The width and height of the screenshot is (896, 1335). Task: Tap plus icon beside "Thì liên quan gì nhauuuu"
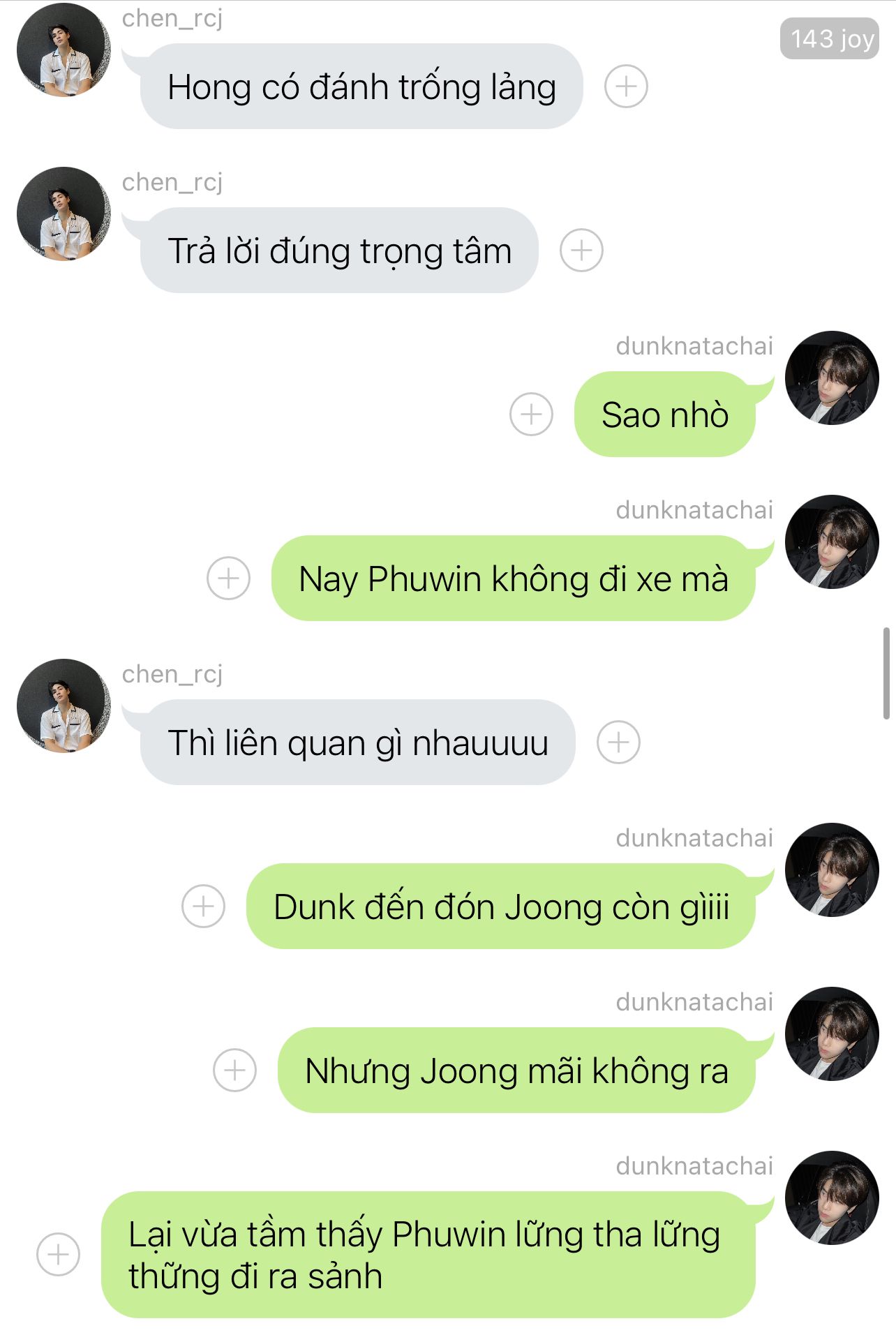(x=618, y=743)
